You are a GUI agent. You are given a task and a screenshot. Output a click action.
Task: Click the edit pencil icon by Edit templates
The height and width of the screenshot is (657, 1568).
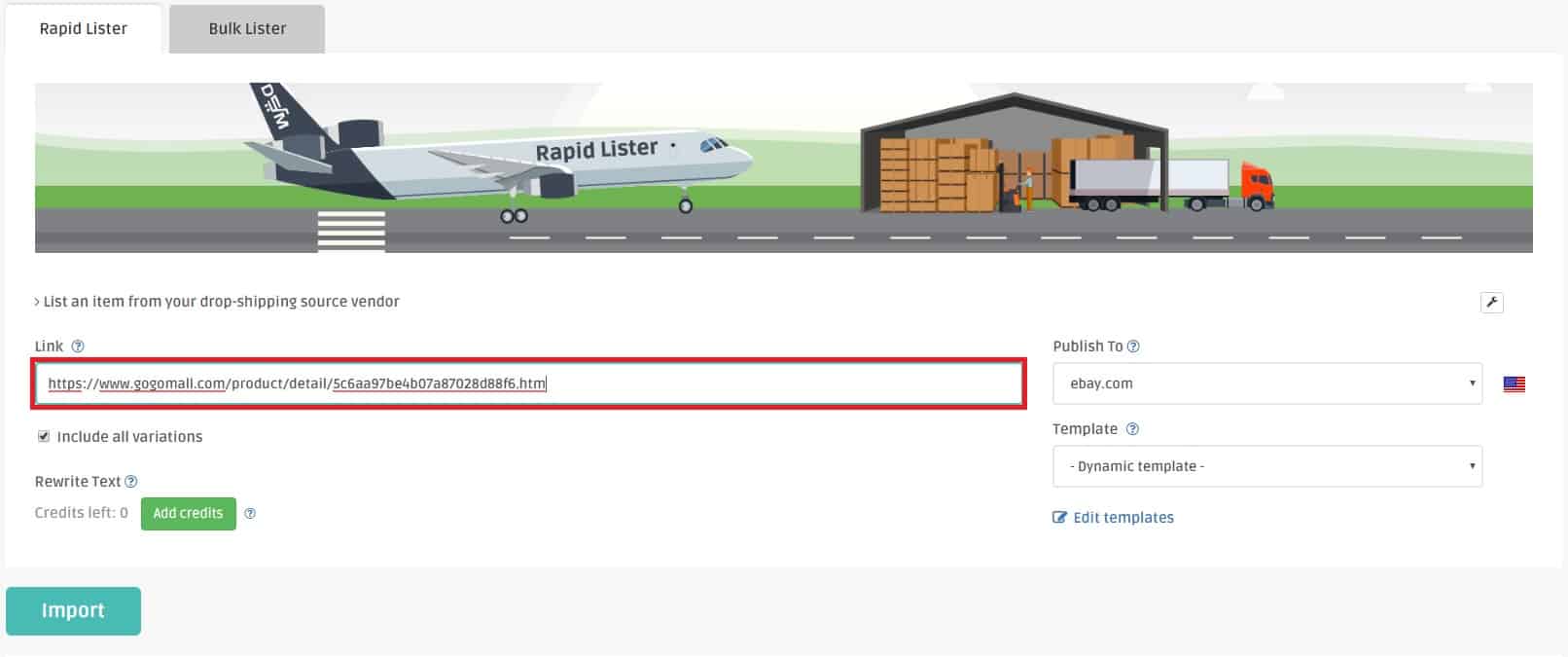pos(1059,517)
